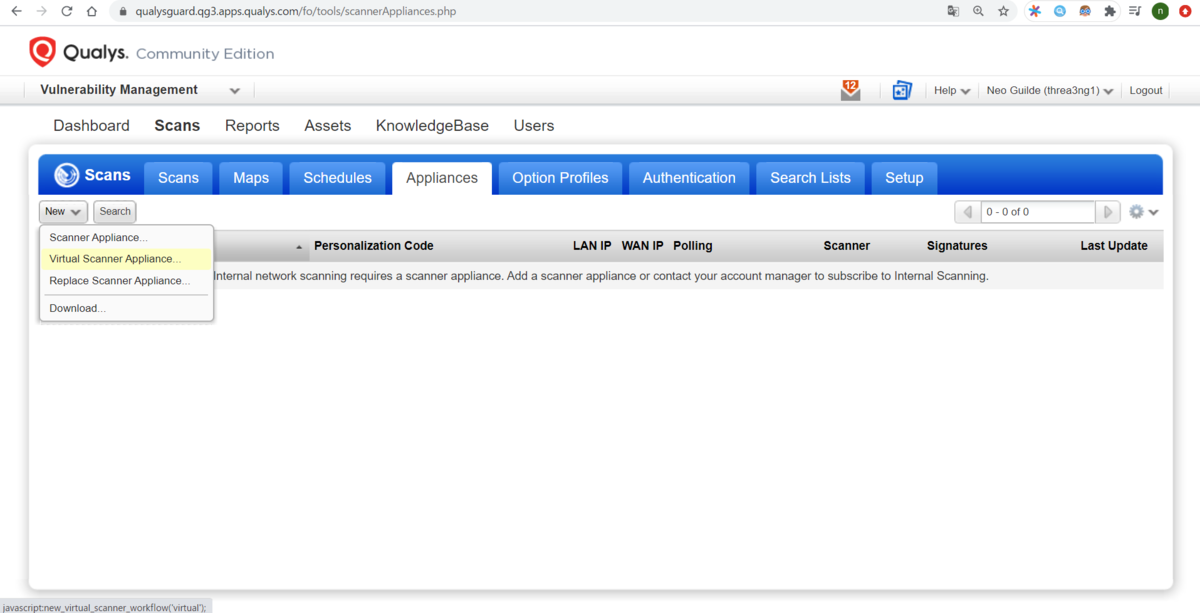Click the colorful pinwheel extension icon
This screenshot has width=1200, height=613.
[1035, 12]
